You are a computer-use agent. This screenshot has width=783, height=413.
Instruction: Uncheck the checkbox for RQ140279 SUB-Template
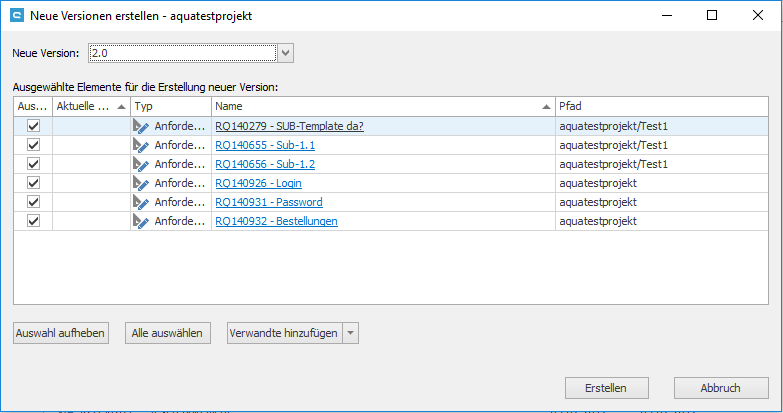[33, 127]
